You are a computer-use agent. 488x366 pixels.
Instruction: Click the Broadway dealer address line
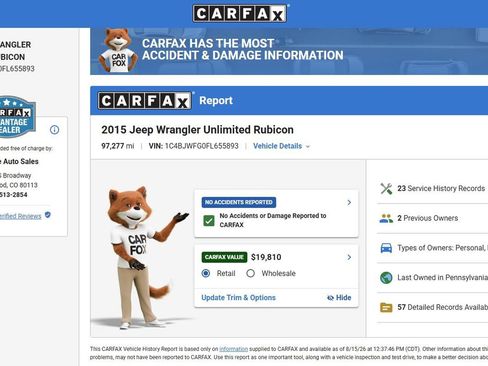pyautogui.click(x=16, y=176)
